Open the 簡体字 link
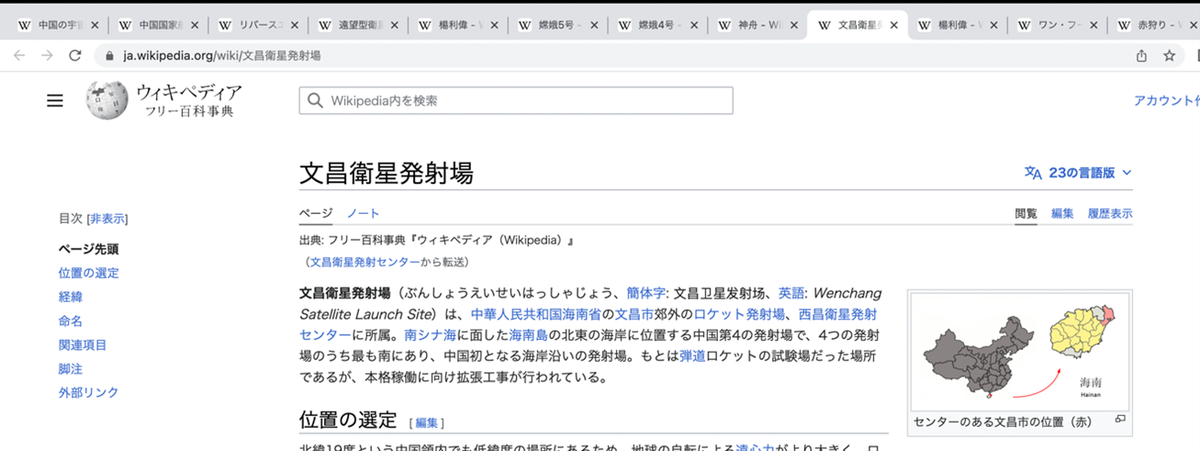The width and height of the screenshot is (1200, 451). click(x=645, y=293)
